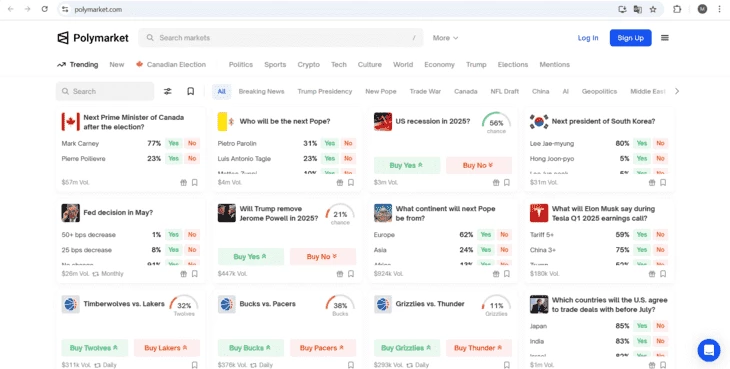Select the Sports category

275,65
